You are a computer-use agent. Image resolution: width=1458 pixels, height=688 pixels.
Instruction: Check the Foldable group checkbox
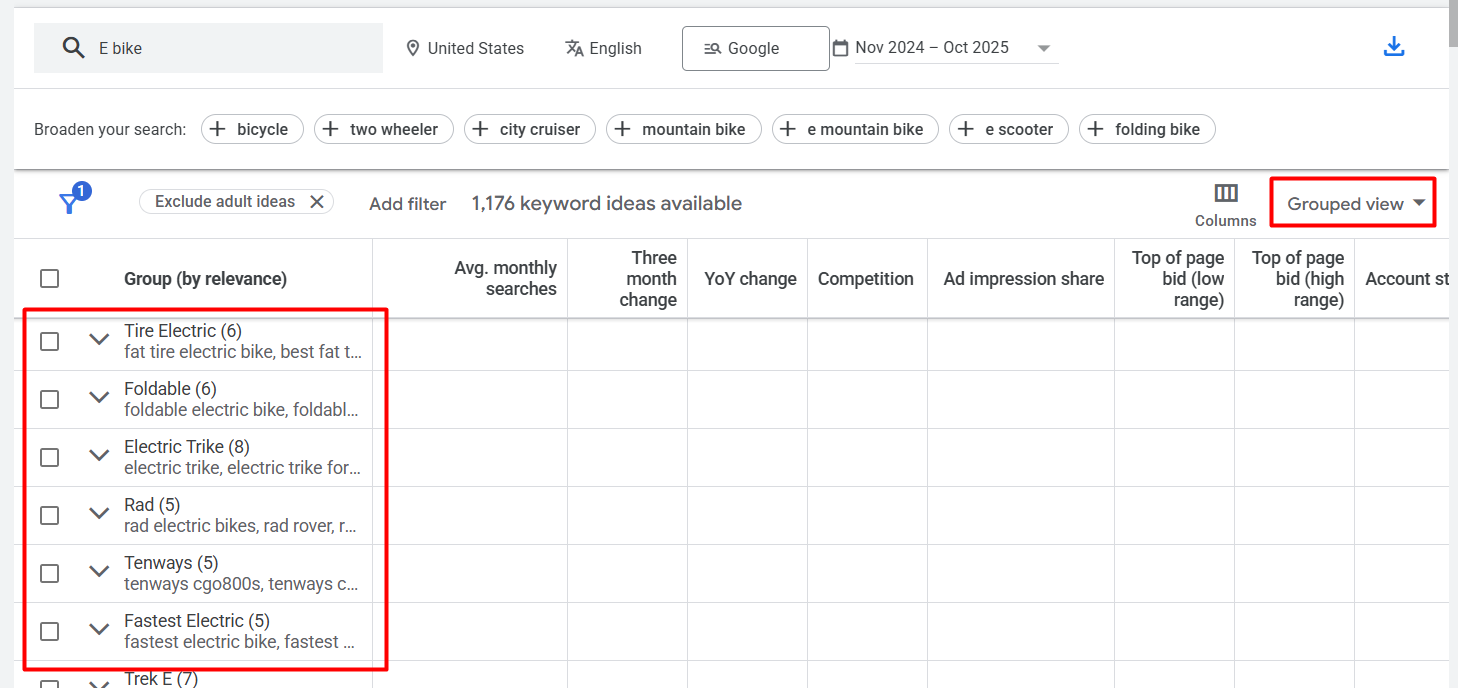[x=50, y=399]
